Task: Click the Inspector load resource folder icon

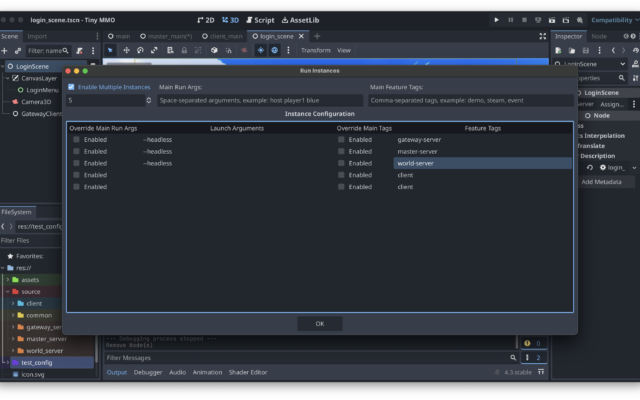Action: coord(572,51)
